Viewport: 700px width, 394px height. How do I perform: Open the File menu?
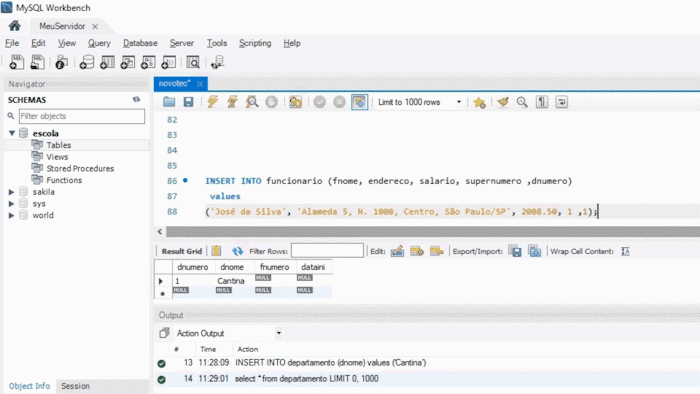coord(12,43)
